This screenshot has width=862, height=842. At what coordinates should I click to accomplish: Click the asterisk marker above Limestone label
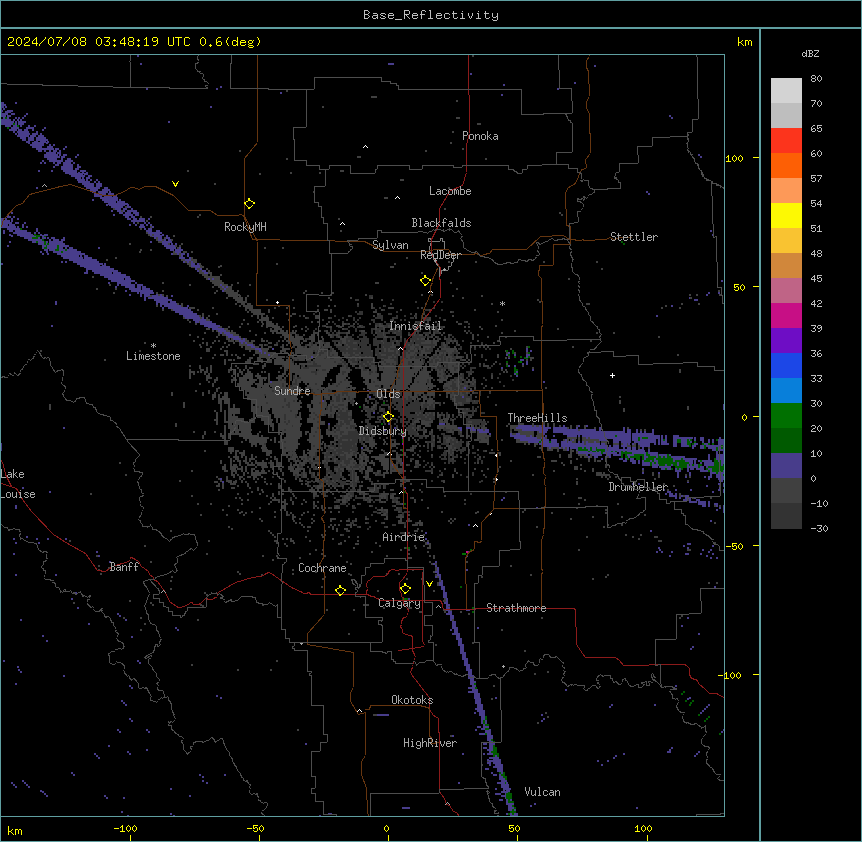click(x=153, y=346)
